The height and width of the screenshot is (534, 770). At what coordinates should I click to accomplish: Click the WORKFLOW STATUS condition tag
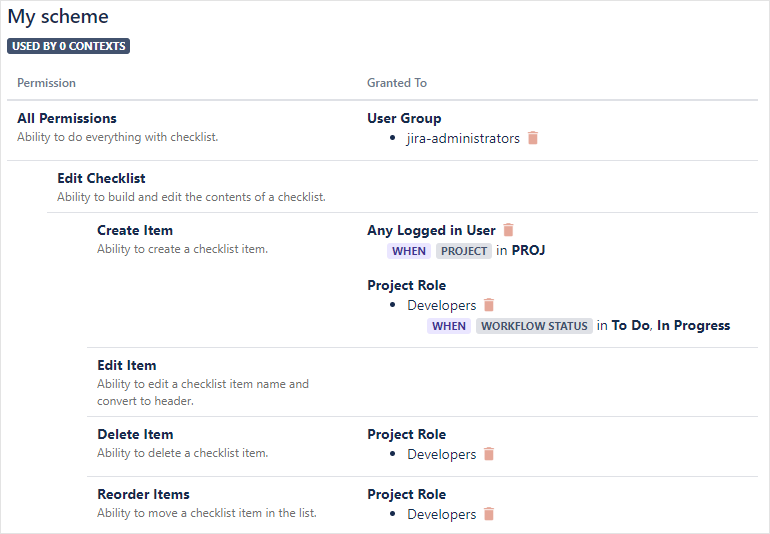[534, 326]
